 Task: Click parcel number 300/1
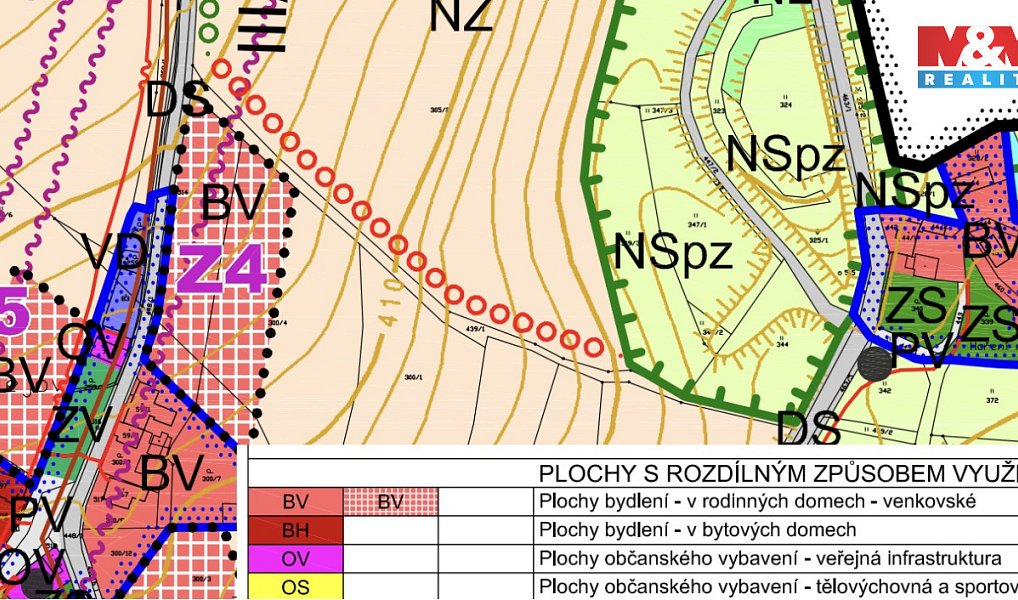[414, 377]
